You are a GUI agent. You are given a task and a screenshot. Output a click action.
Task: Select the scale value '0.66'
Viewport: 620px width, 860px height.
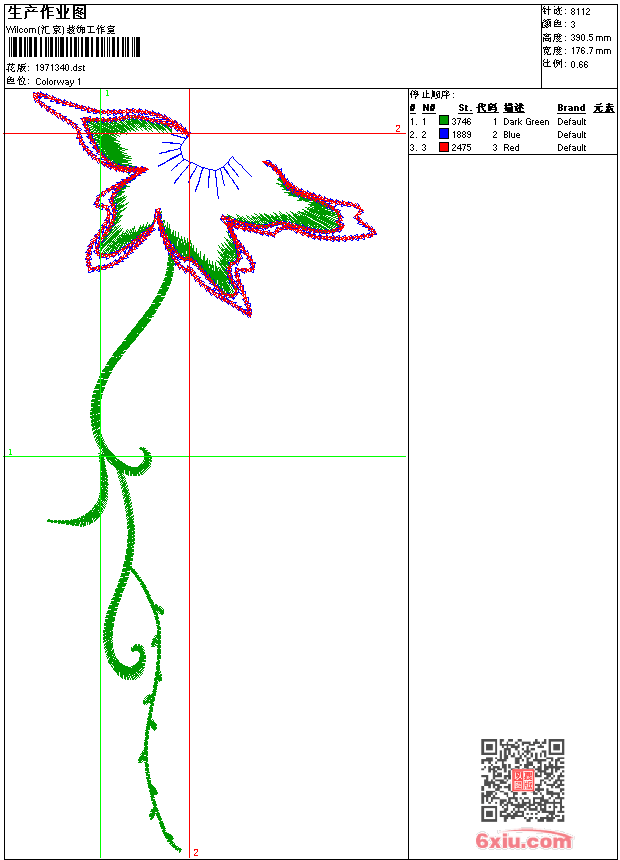pos(579,64)
